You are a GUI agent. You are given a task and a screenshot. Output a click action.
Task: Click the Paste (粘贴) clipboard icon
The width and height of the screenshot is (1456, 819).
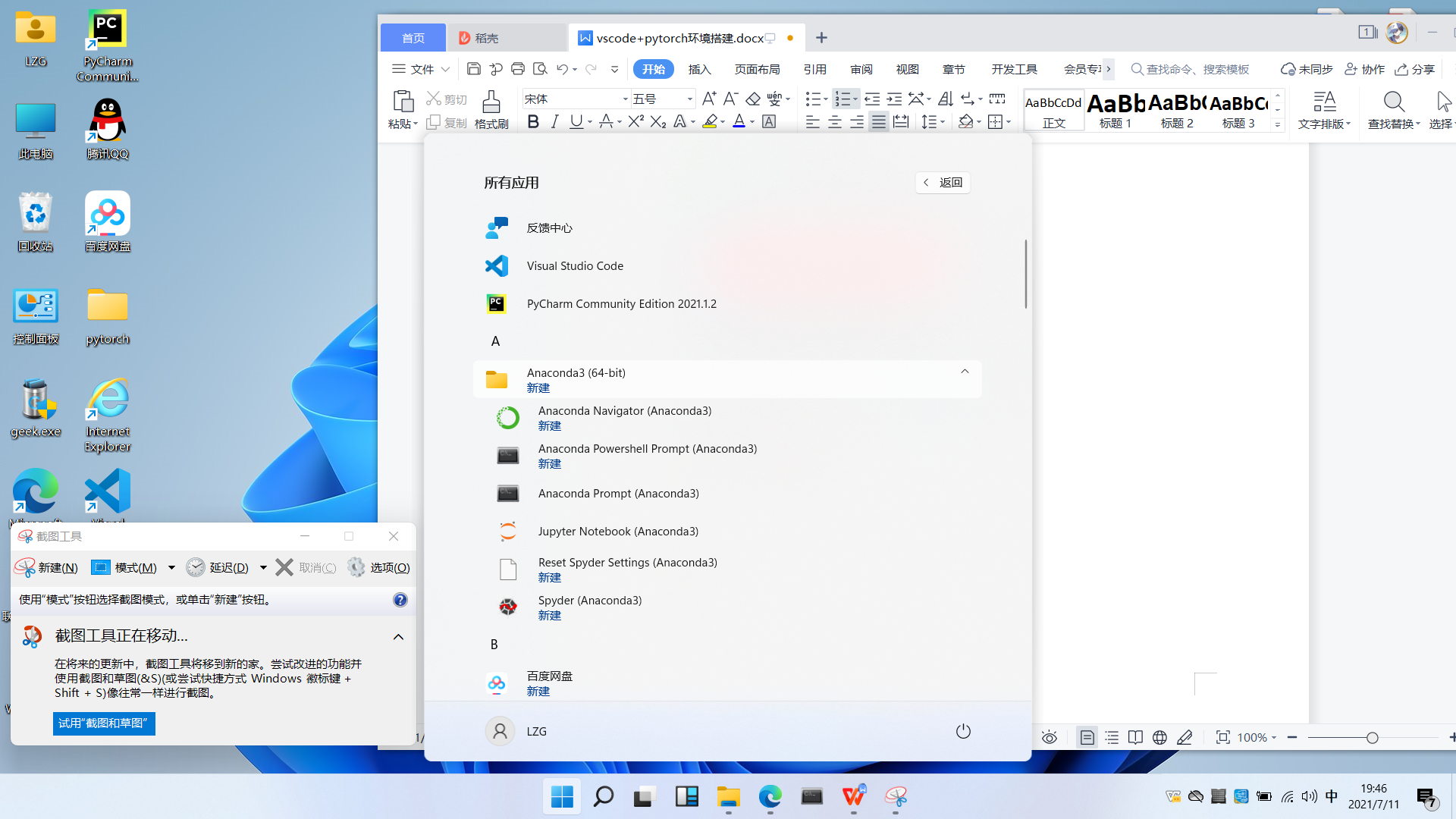(x=403, y=101)
